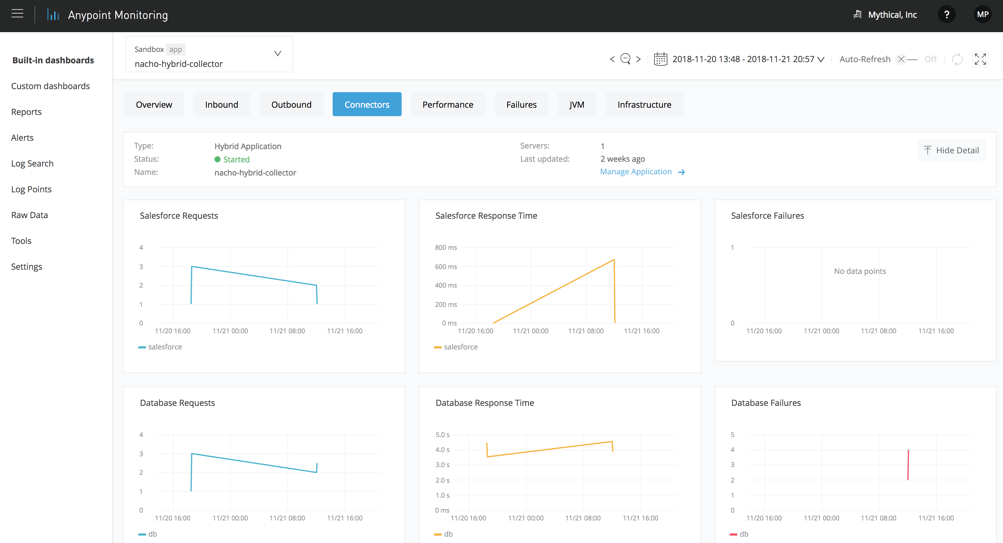Click the Hide Detail button
Image resolution: width=1003 pixels, height=543 pixels.
pyautogui.click(x=952, y=150)
